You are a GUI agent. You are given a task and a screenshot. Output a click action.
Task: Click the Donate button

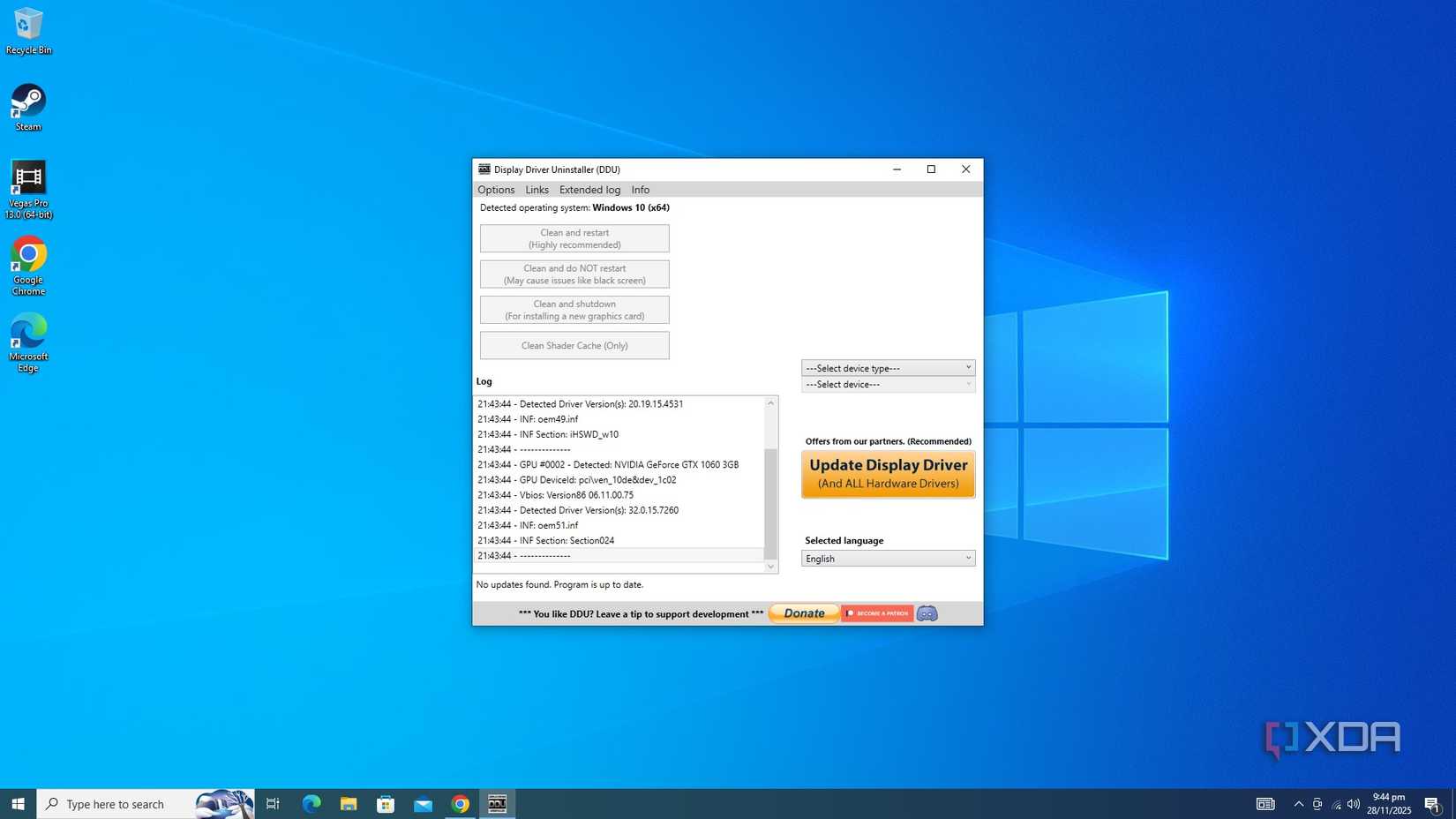[x=804, y=613]
